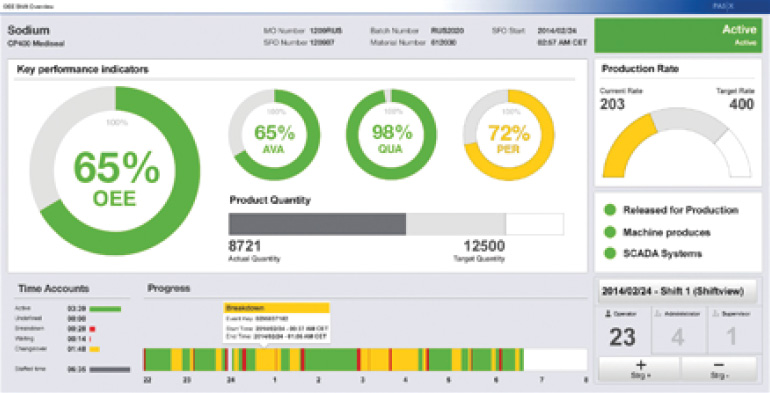Click the green dot beside Released for Production

609,210
